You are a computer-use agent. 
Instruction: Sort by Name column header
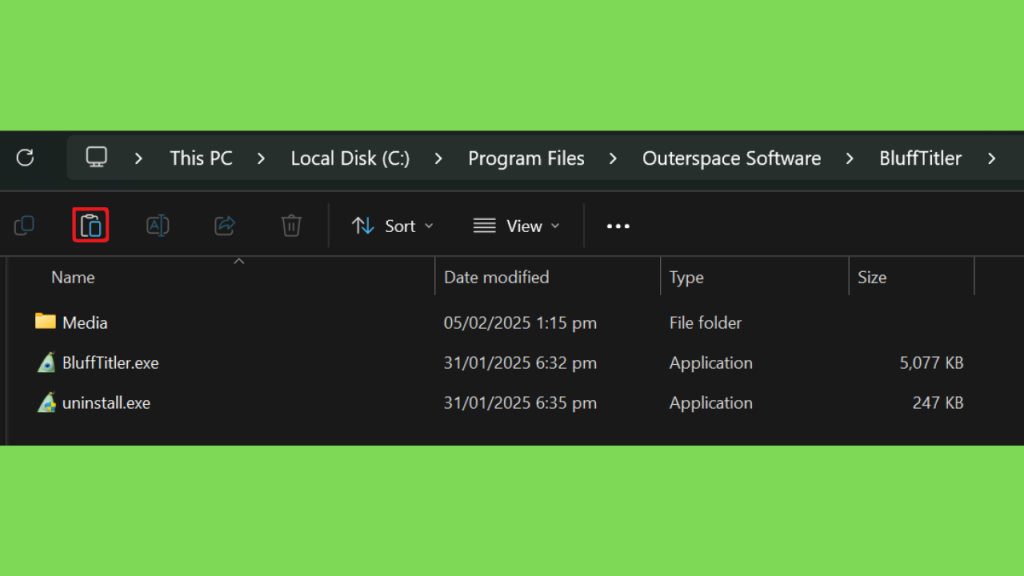(73, 277)
